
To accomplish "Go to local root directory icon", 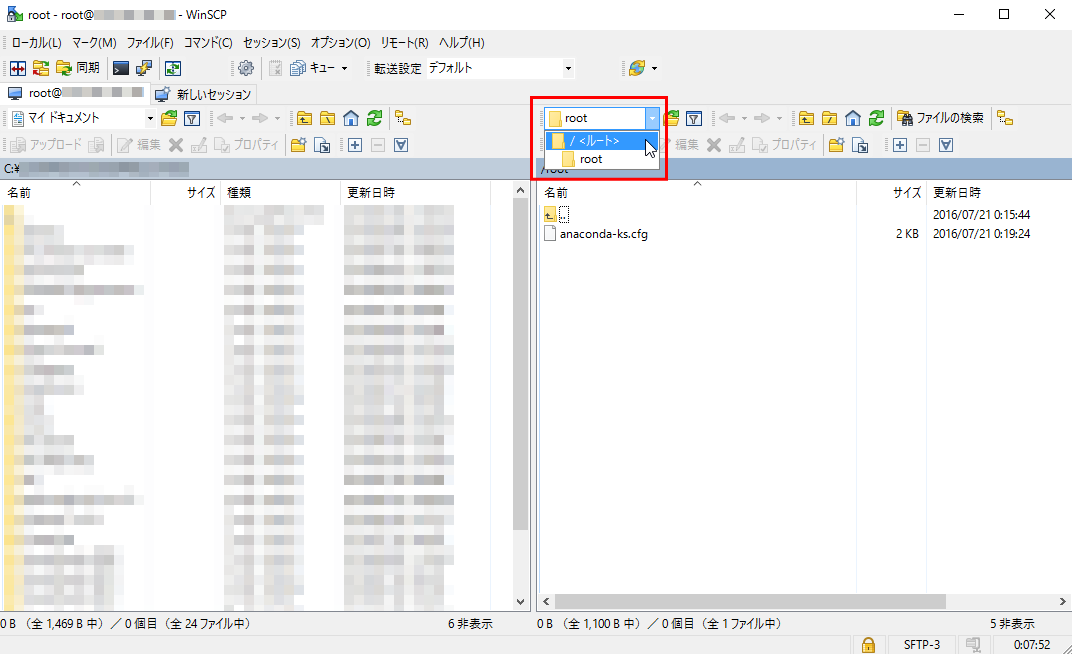I will pos(327,119).
